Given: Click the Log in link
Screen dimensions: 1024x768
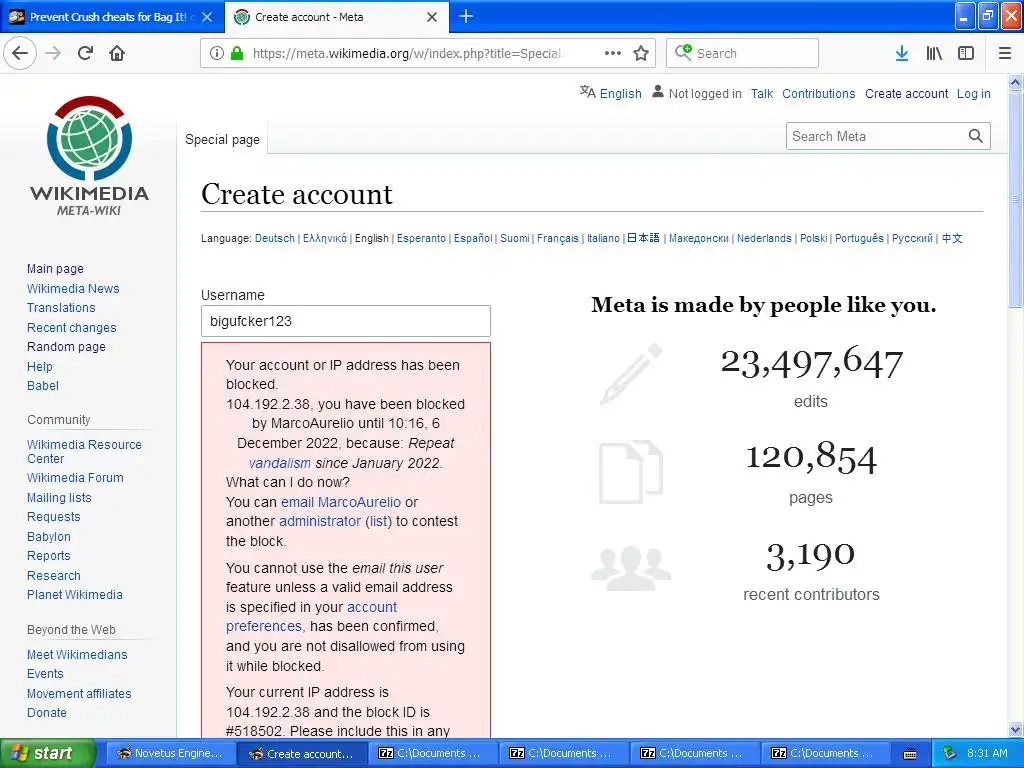Looking at the screenshot, I should click(973, 93).
